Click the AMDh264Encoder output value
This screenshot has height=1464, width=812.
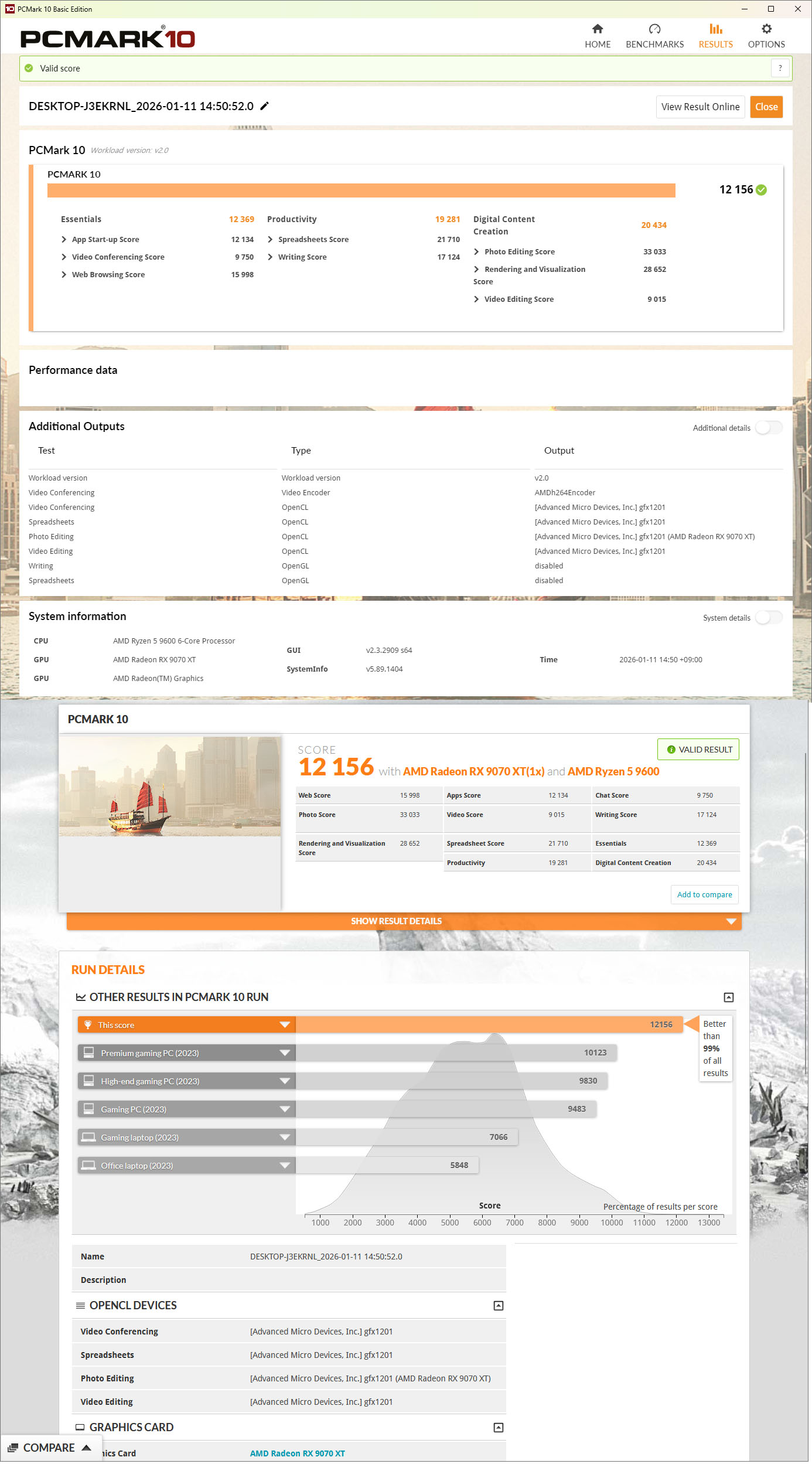click(x=565, y=493)
